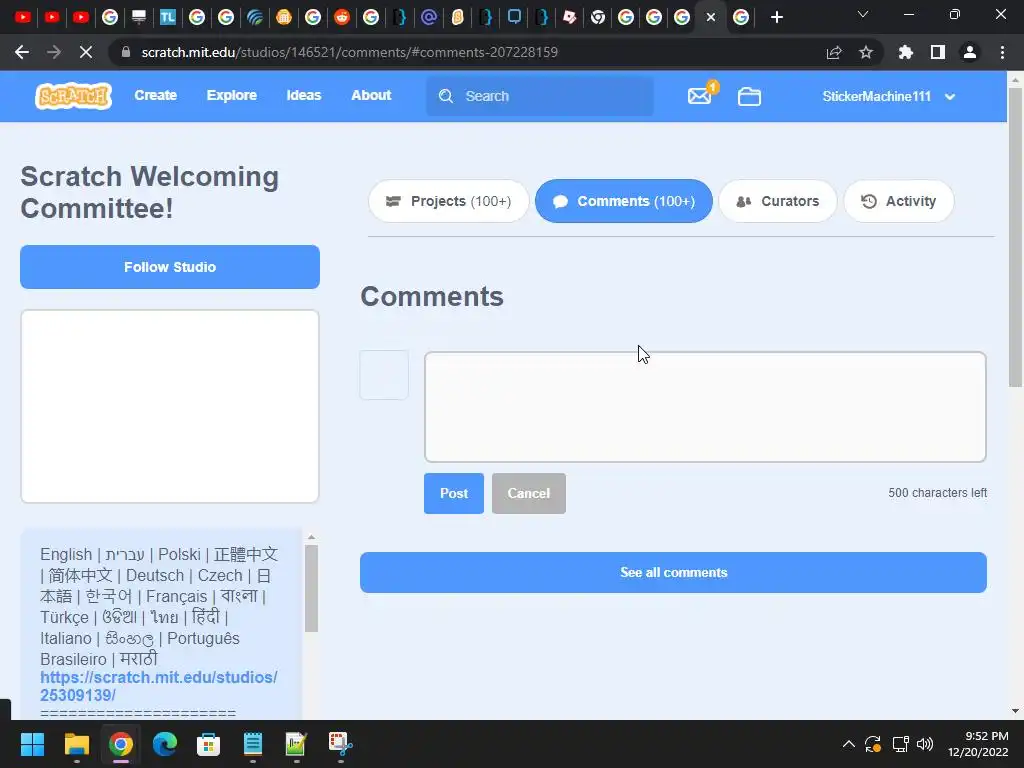Click the search magnifier icon
Screen dimensions: 1024x768
point(446,96)
